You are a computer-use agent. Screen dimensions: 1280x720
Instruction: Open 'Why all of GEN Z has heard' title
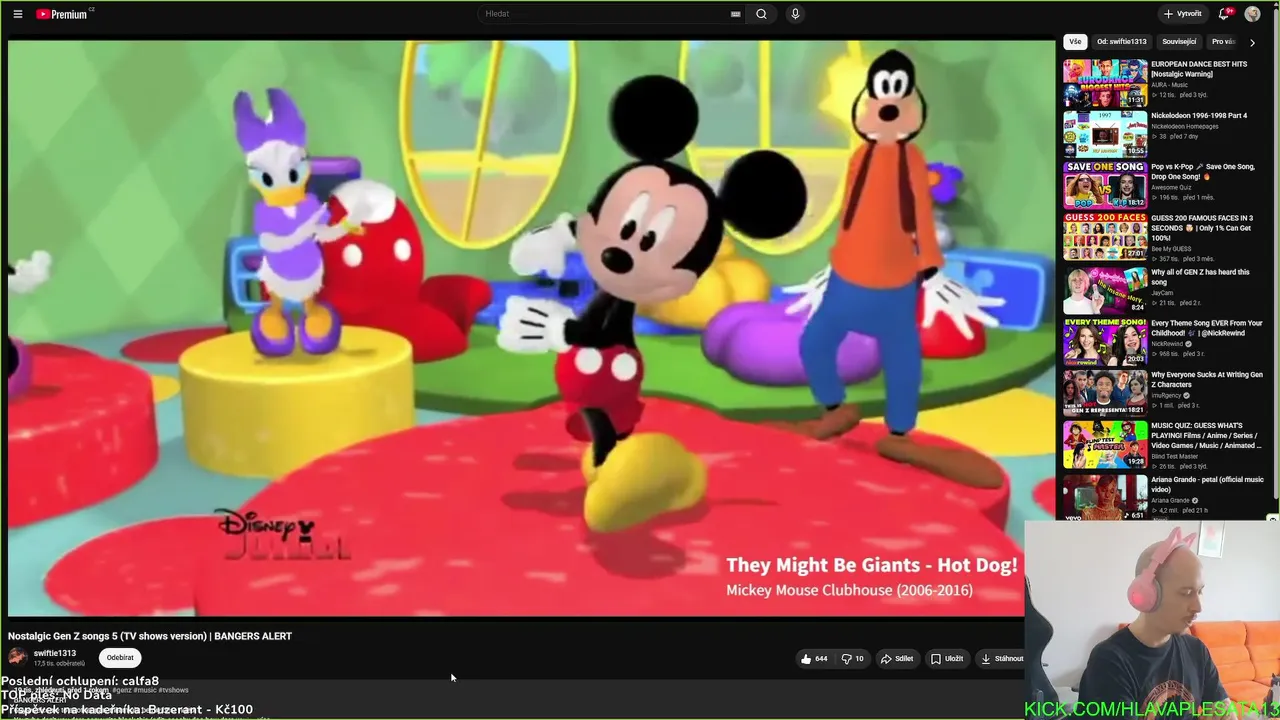tap(1200, 277)
